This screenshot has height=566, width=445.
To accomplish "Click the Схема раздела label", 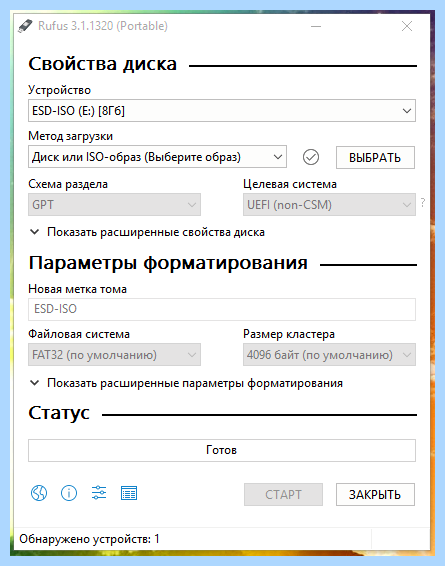I will (x=68, y=184).
